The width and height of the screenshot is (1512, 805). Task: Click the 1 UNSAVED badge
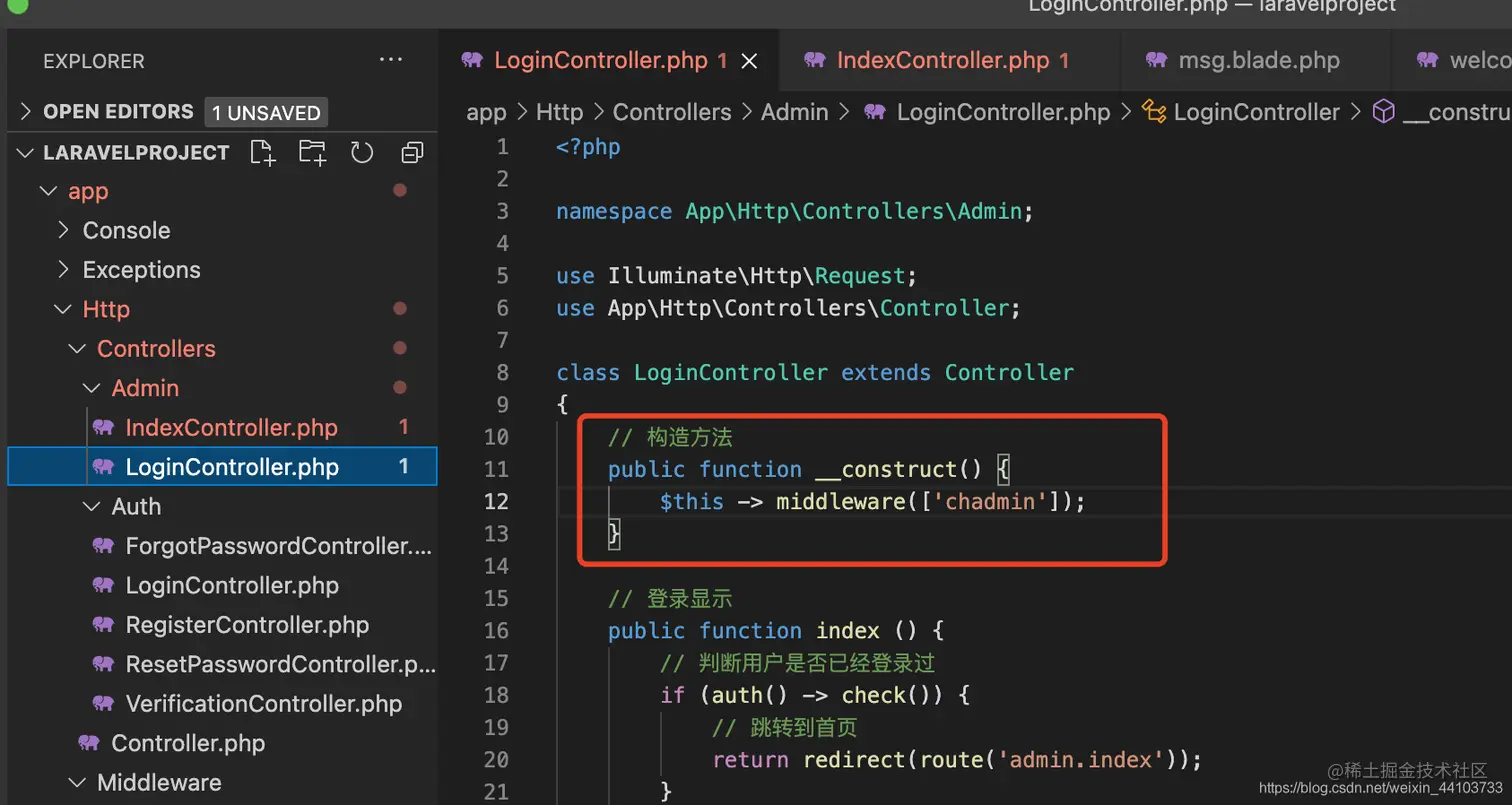[266, 113]
